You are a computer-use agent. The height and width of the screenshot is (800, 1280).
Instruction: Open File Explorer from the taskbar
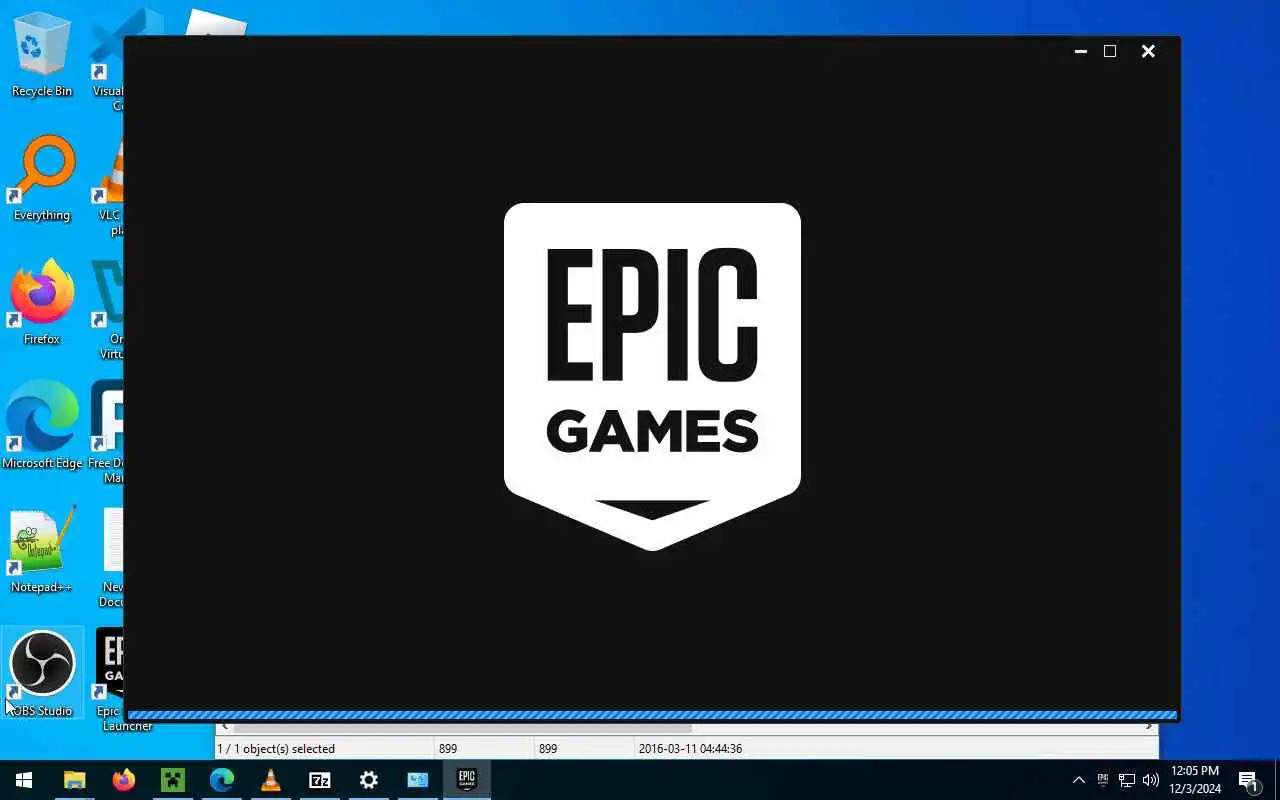[74, 780]
